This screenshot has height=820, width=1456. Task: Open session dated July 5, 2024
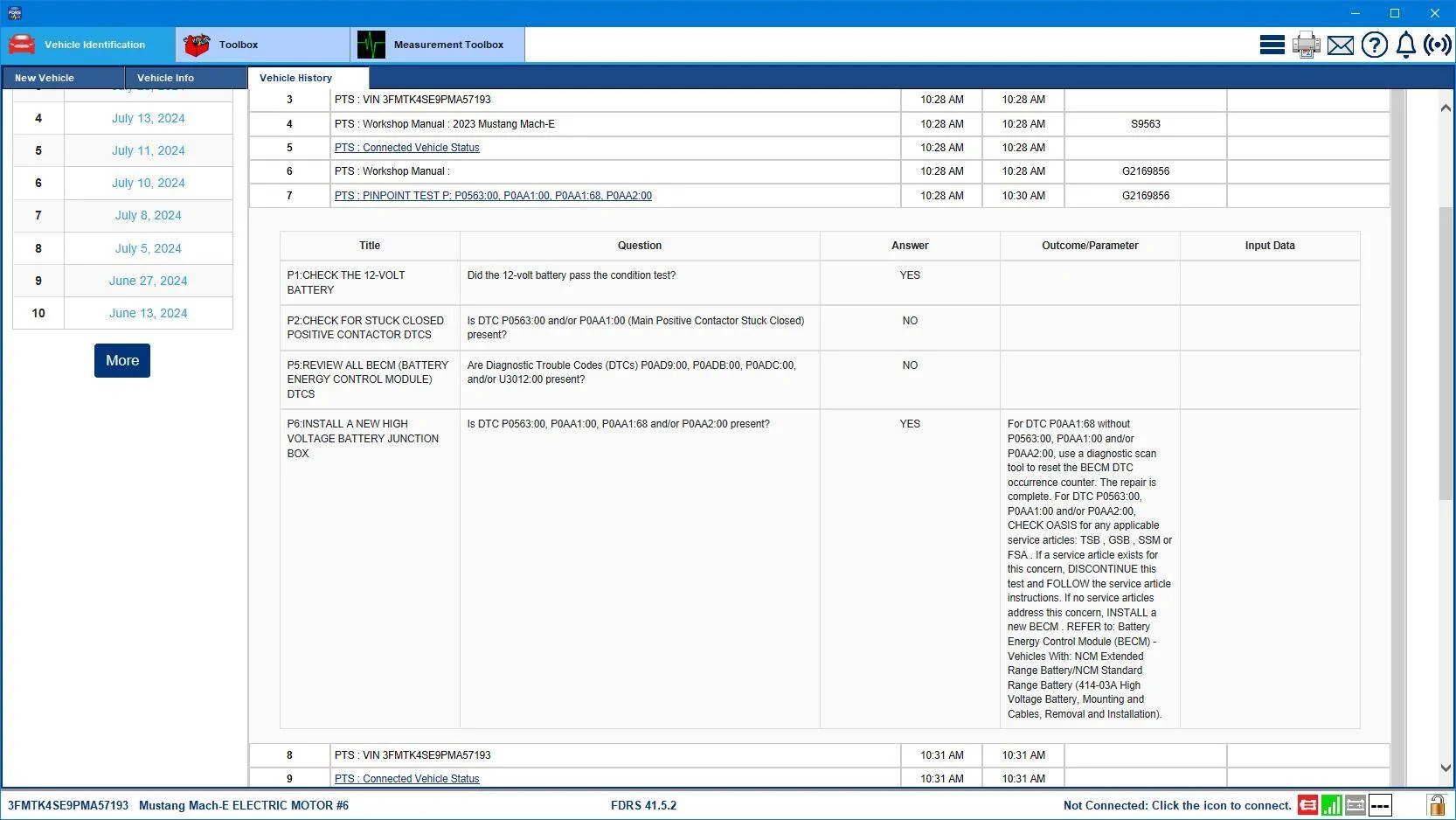(x=149, y=248)
